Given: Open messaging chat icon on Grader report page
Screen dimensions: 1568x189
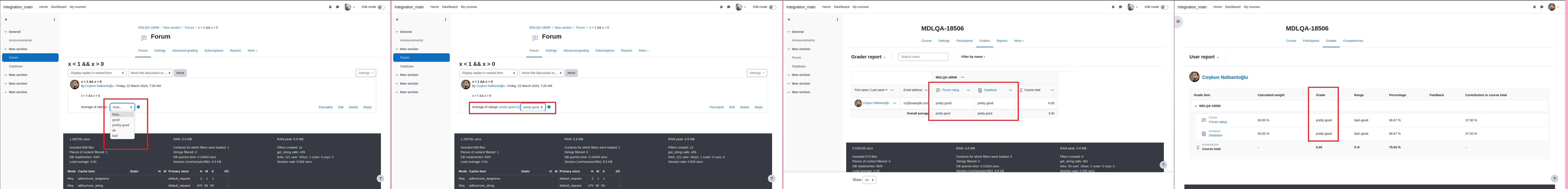Looking at the screenshot, I should pos(1121,7).
